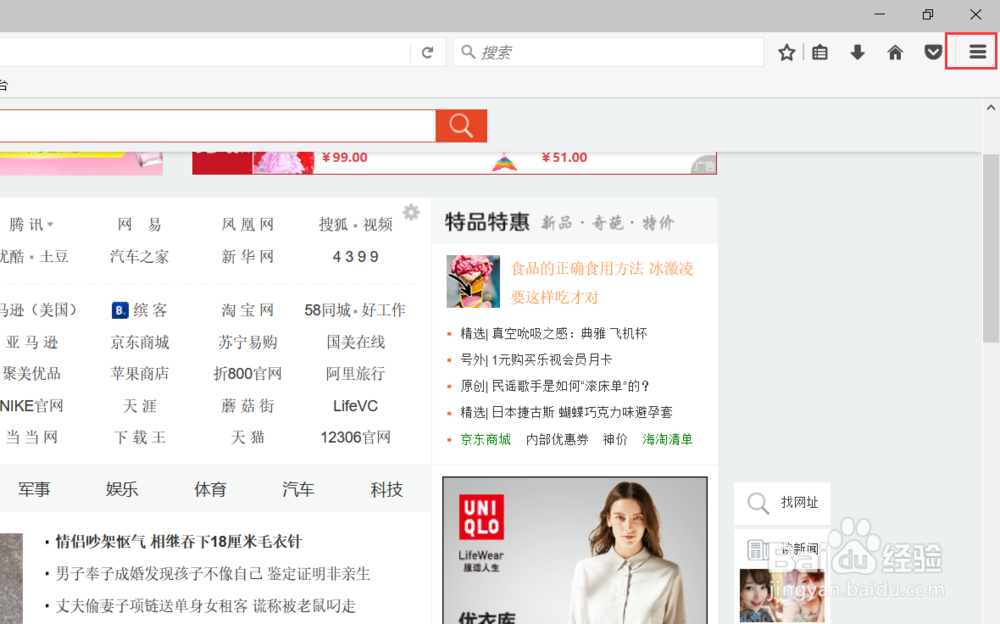Open the 读新闻 side button
This screenshot has width=1000, height=624.
tap(782, 549)
